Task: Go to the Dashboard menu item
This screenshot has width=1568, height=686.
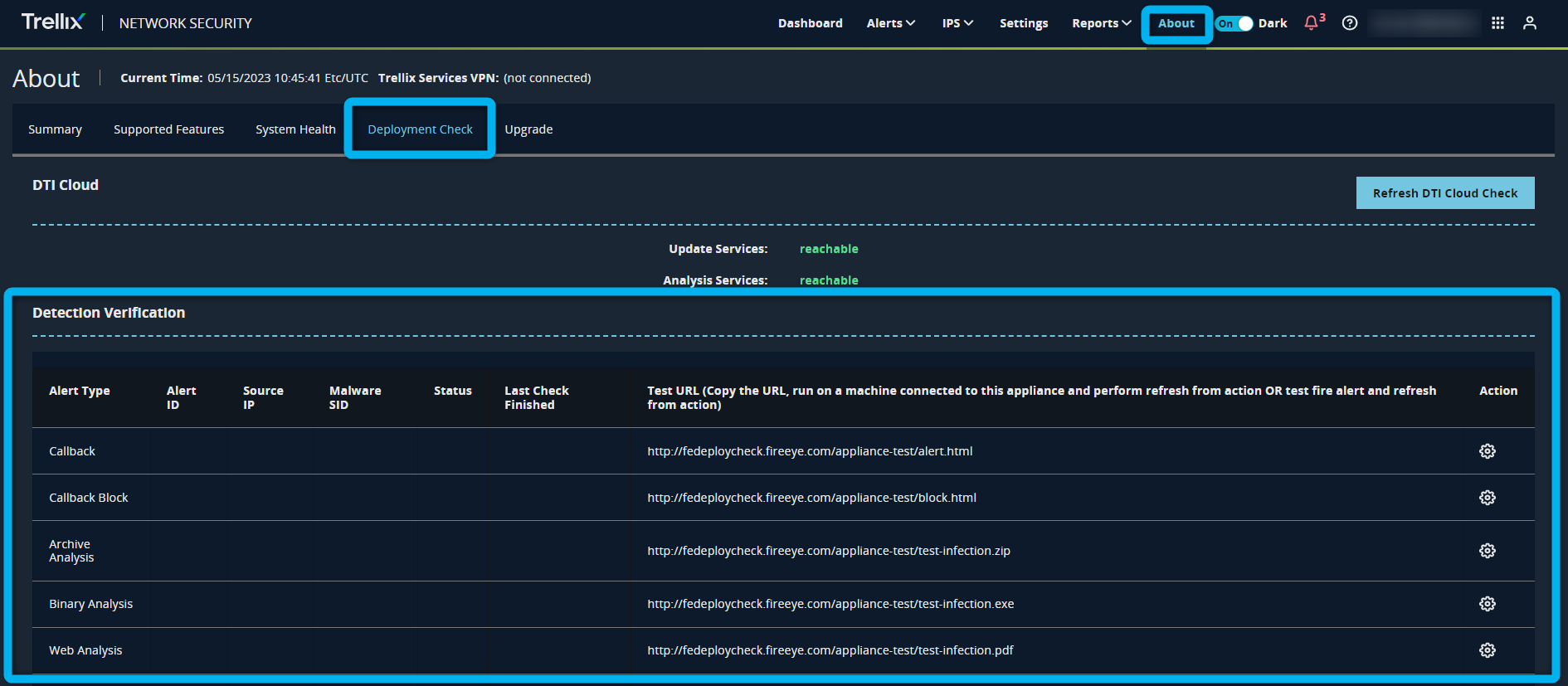Action: click(x=811, y=23)
